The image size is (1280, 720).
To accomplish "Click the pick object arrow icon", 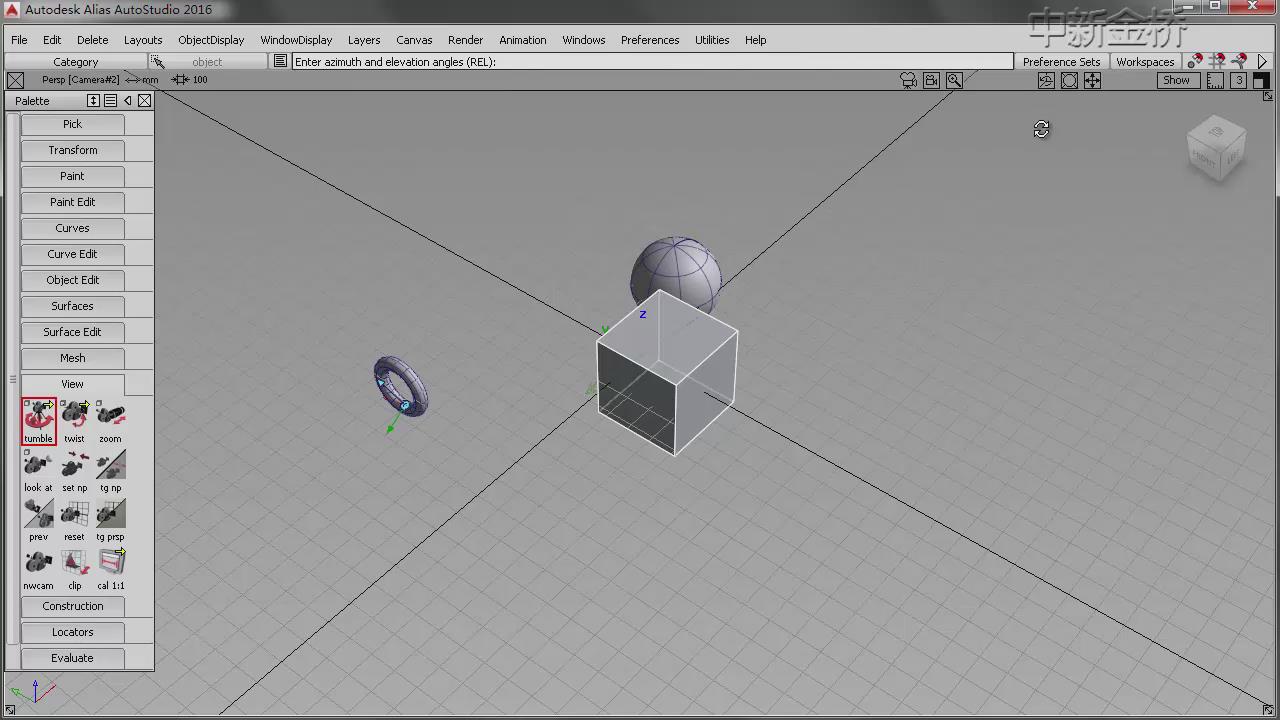I will tap(158, 62).
